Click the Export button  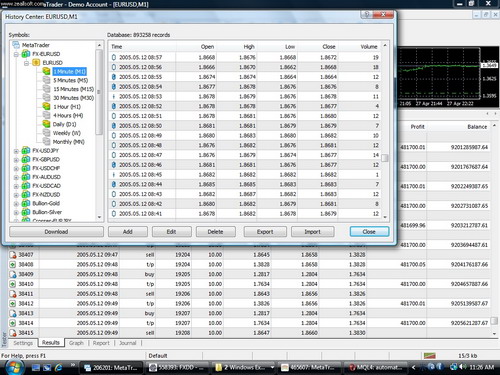[265, 232]
